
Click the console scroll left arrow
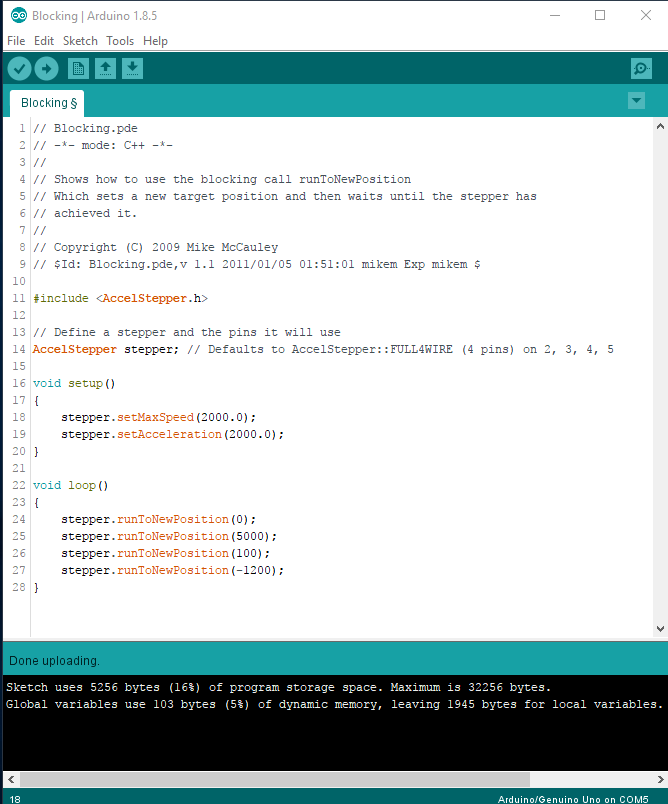11,779
